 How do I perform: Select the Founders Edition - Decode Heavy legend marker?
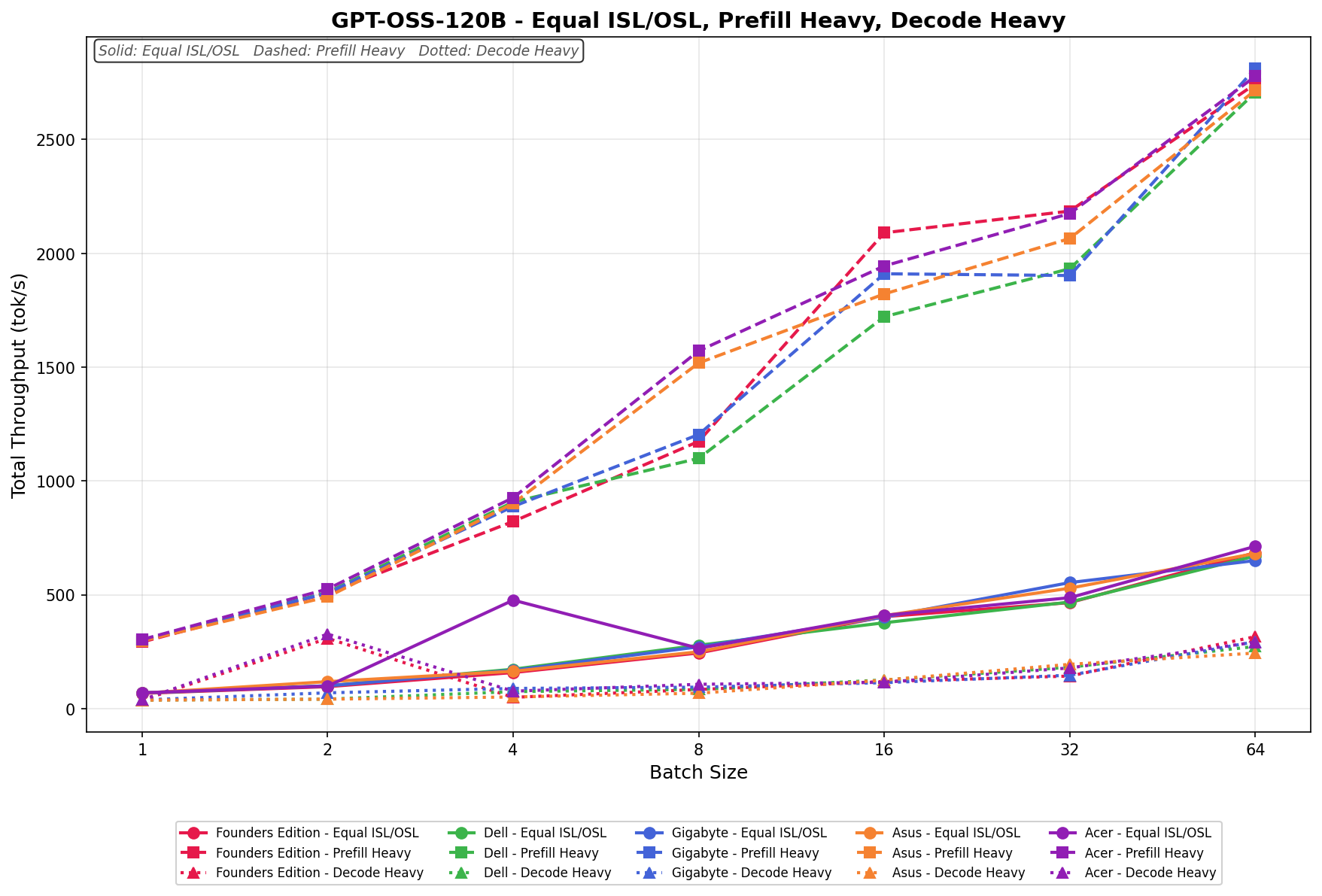click(x=194, y=873)
